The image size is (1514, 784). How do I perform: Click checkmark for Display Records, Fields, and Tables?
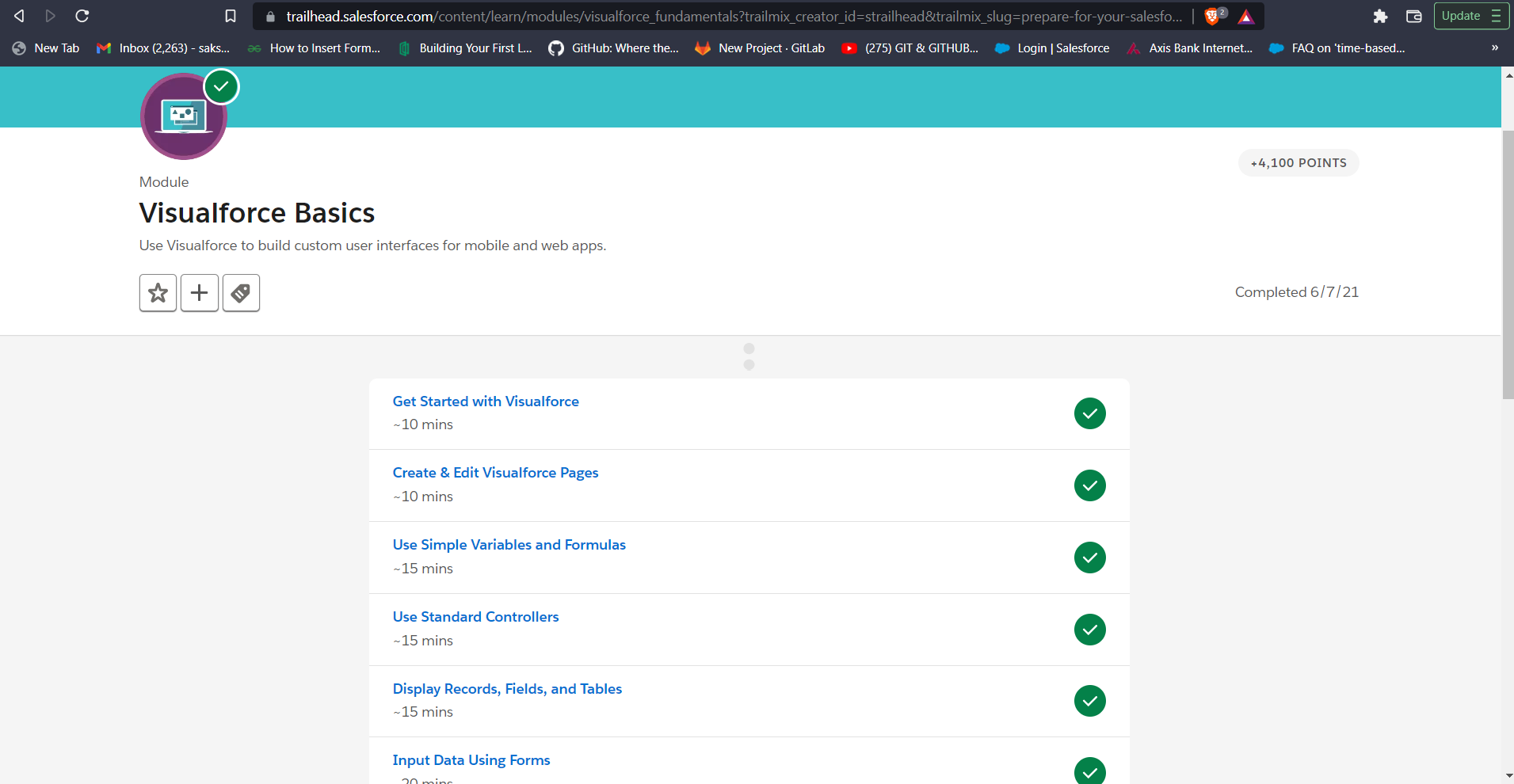coord(1090,701)
